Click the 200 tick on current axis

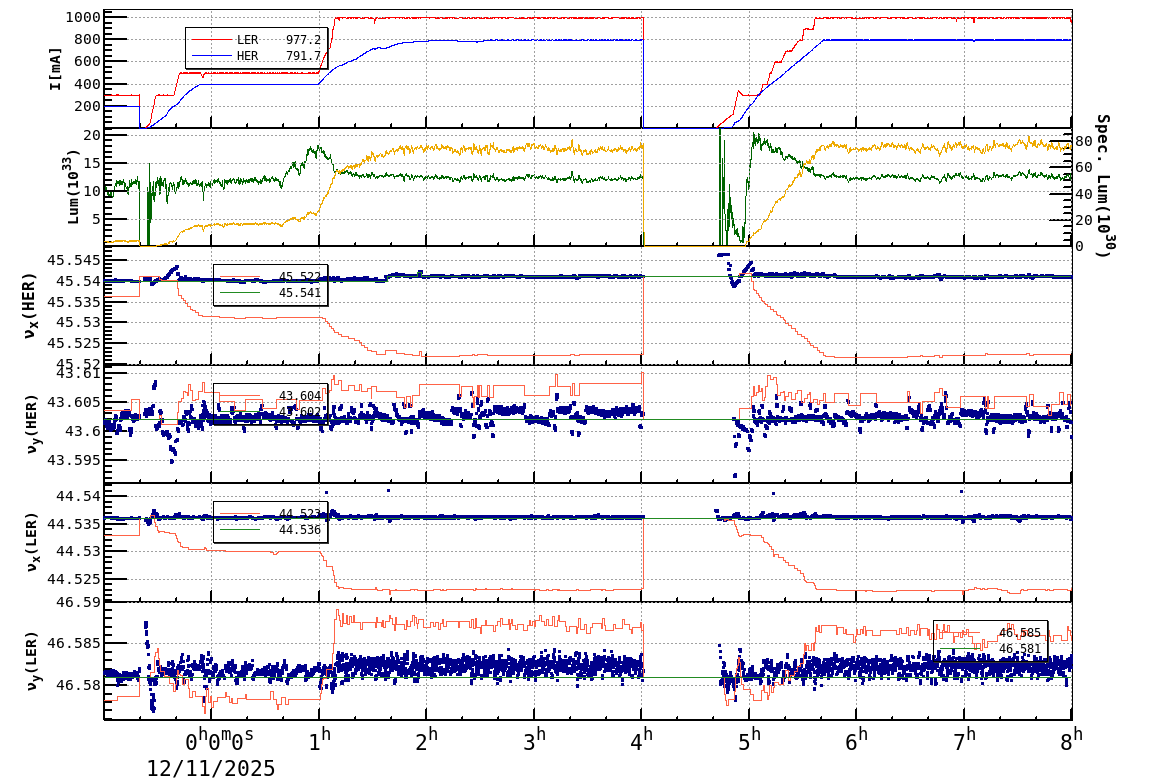pyautogui.click(x=88, y=106)
